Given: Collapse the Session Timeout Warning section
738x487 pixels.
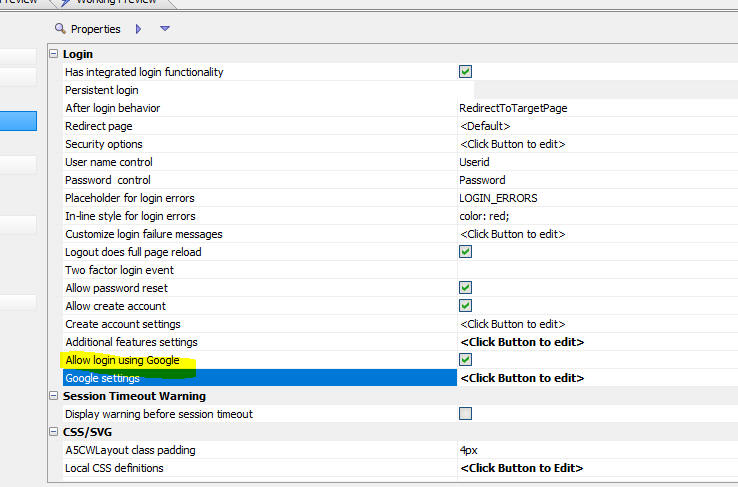Looking at the screenshot, I should pyautogui.click(x=54, y=396).
